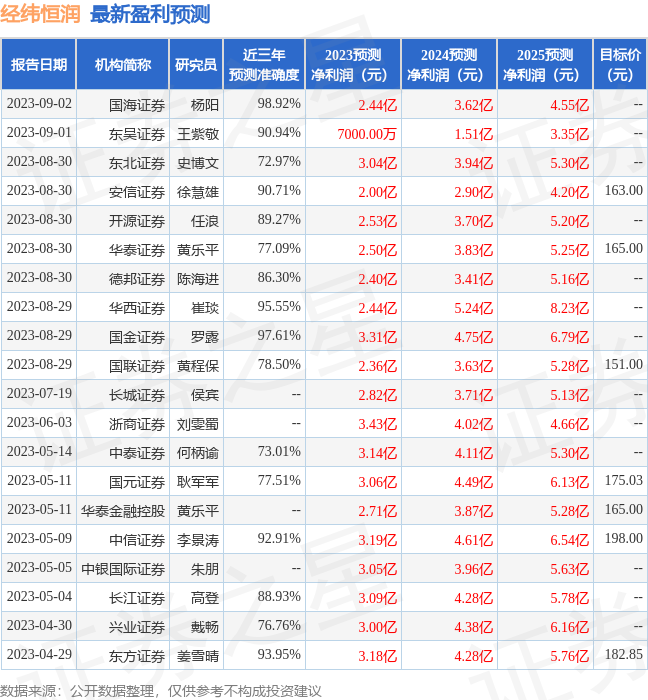The image size is (648, 700).
Task: Click accuracy value 77.09%
Action: tap(279, 249)
